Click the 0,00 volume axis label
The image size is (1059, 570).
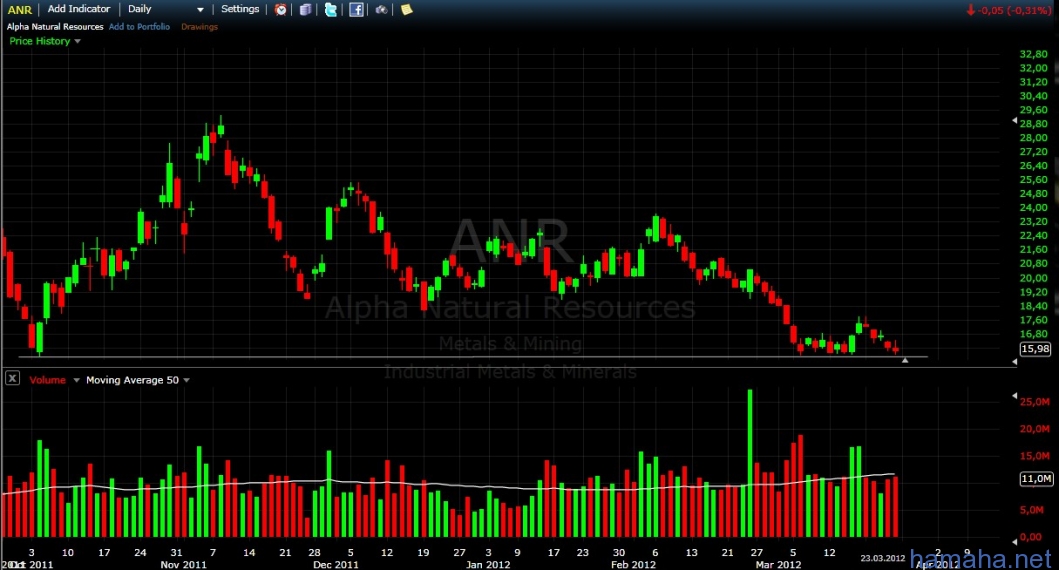point(1031,537)
